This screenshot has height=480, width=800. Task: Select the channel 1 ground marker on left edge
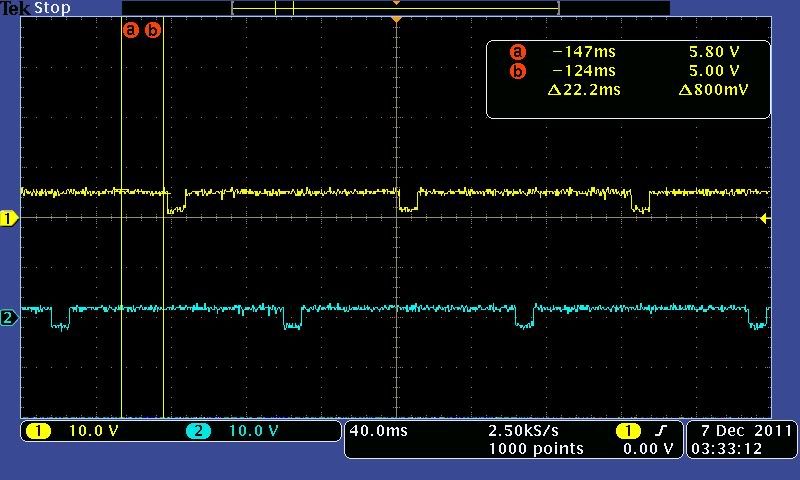9,218
